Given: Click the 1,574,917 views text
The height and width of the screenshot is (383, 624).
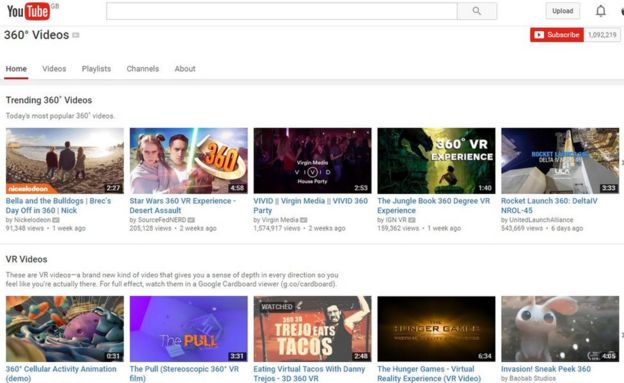Looking at the screenshot, I should pos(277,229).
